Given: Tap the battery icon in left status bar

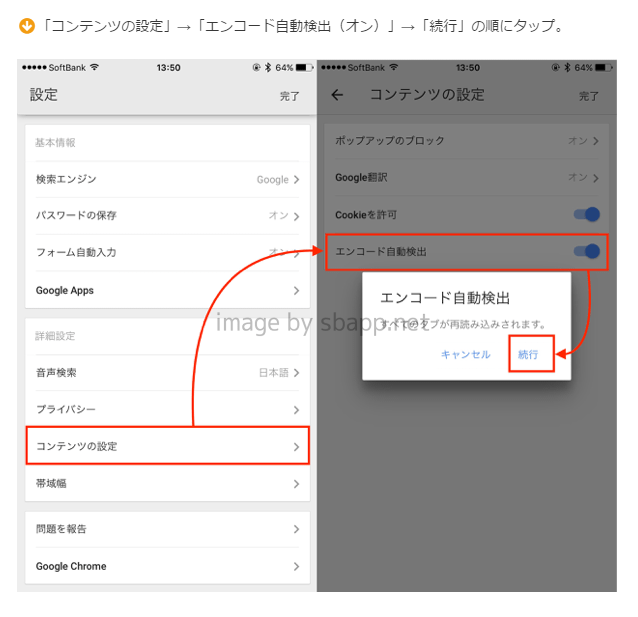Looking at the screenshot, I should (304, 67).
